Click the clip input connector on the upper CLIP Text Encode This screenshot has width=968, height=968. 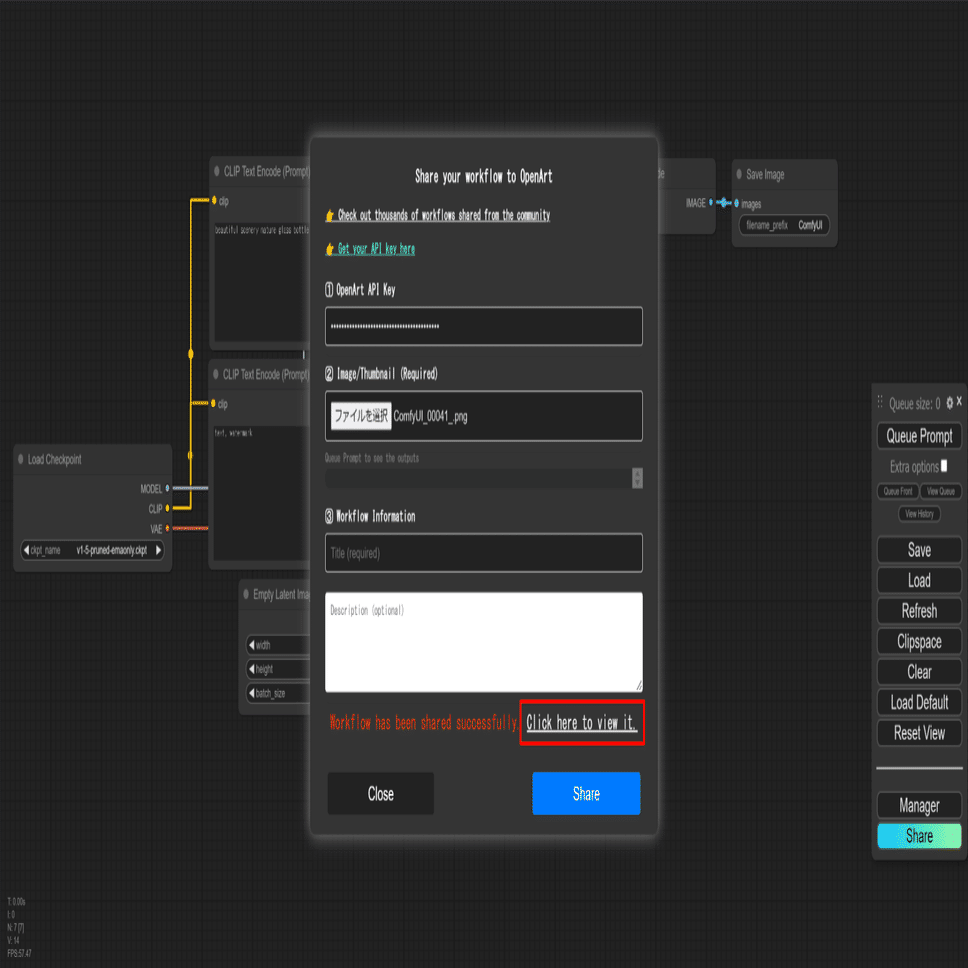pyautogui.click(x=214, y=200)
